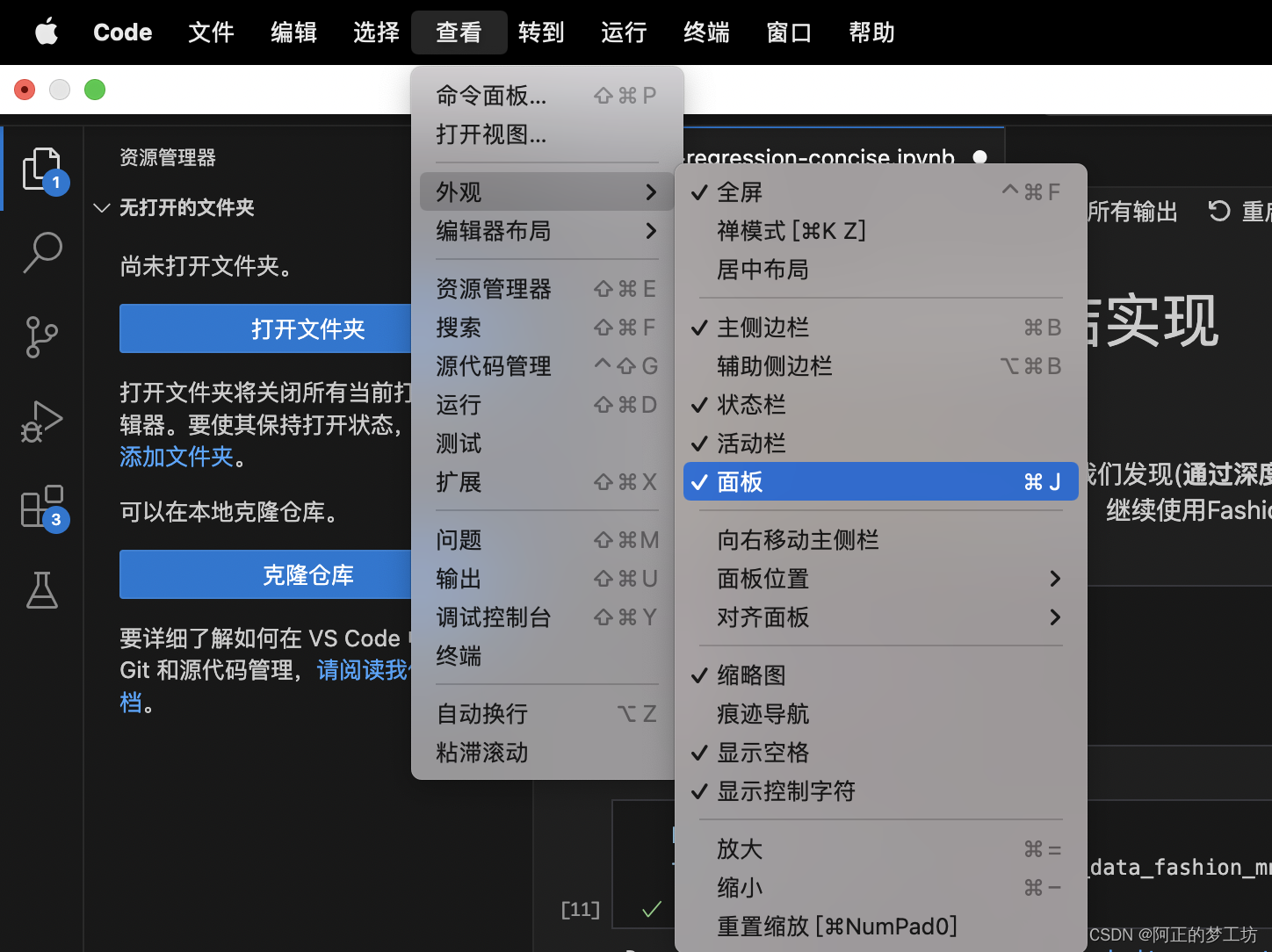Select 问题 menu entry

tap(546, 539)
